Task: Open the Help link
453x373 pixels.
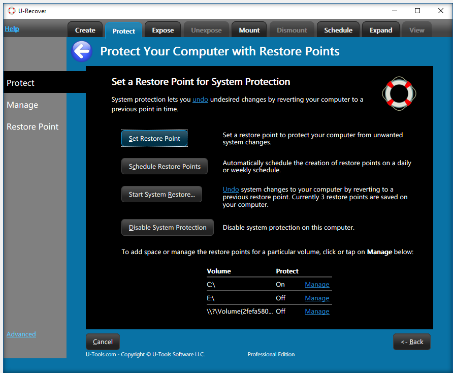Action: [12, 29]
